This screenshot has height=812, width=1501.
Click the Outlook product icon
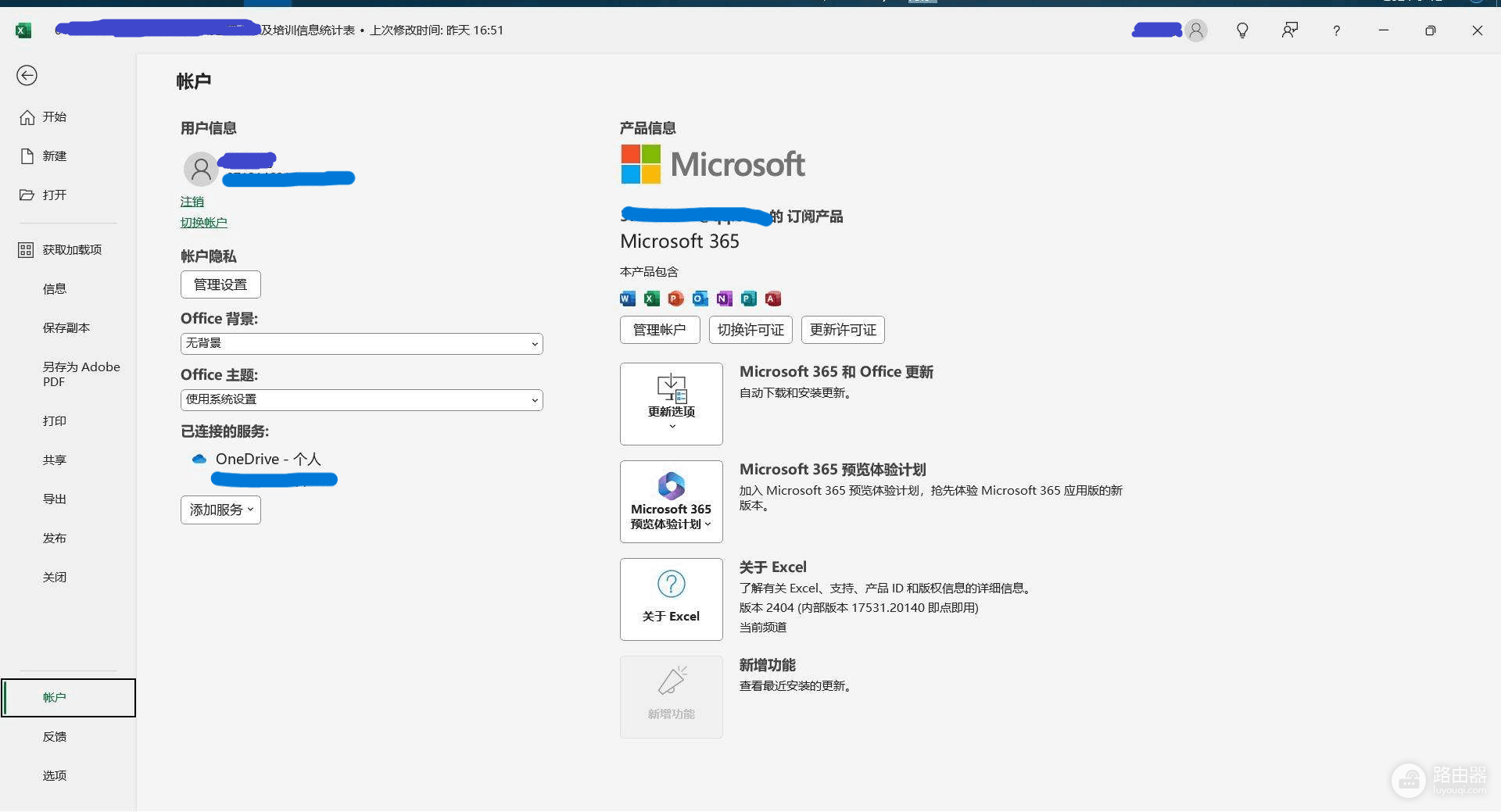click(x=700, y=299)
